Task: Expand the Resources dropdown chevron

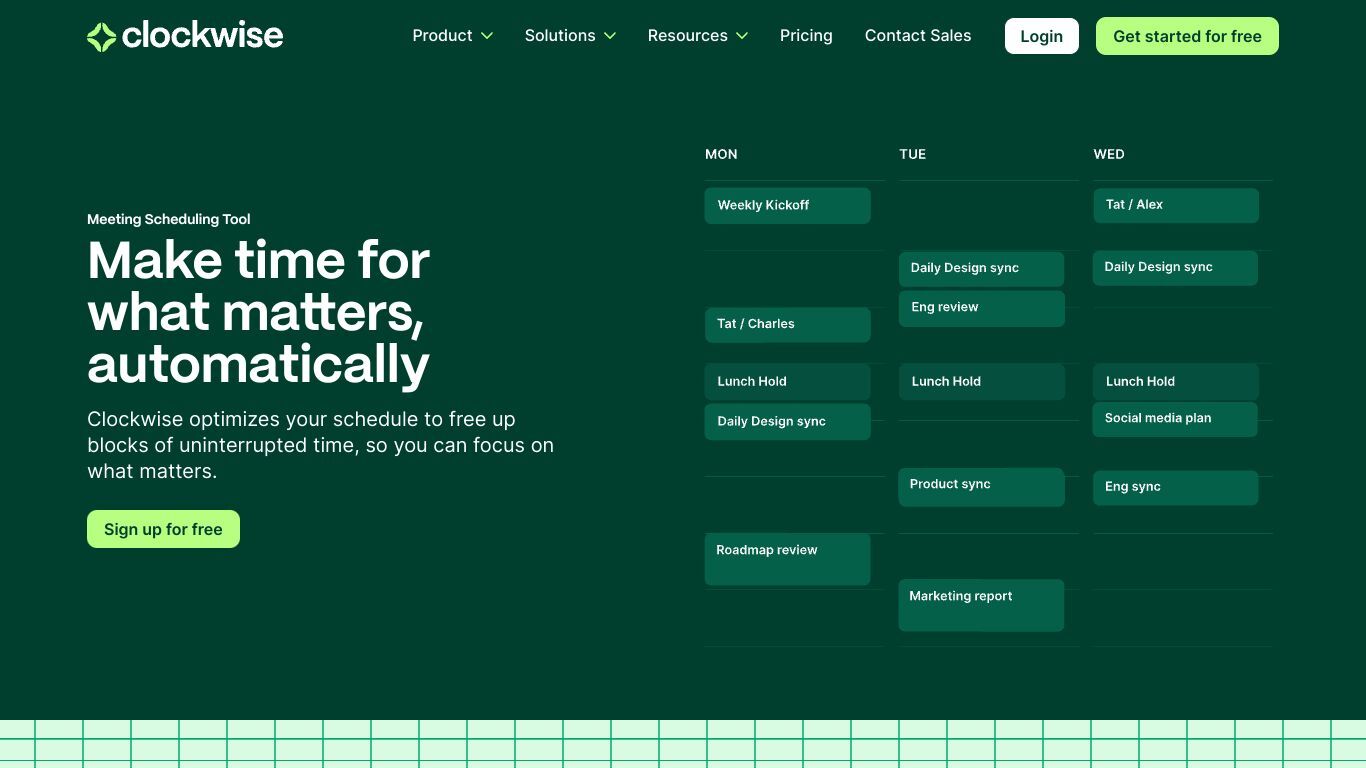Action: coord(742,36)
